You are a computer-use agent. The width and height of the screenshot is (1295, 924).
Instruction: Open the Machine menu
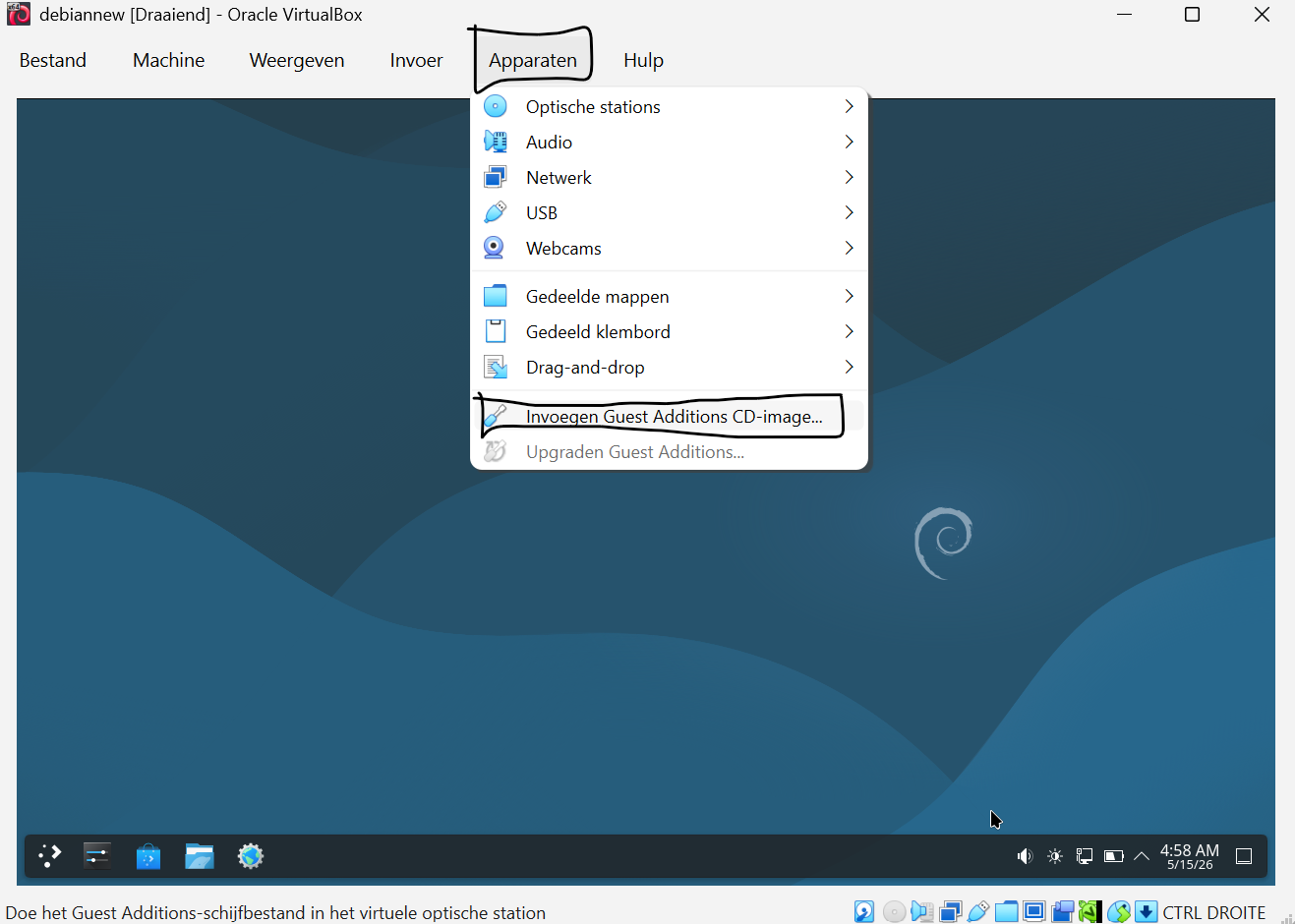coord(169,60)
